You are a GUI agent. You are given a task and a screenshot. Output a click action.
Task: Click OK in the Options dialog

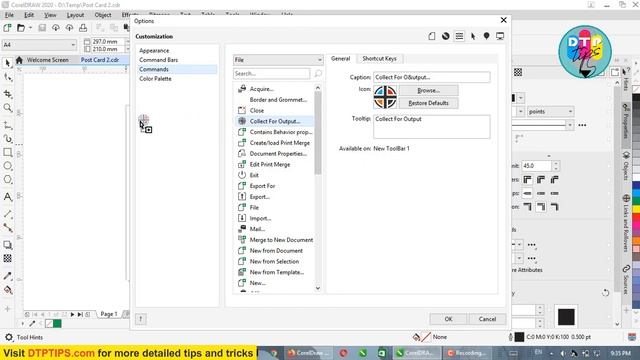(448, 319)
